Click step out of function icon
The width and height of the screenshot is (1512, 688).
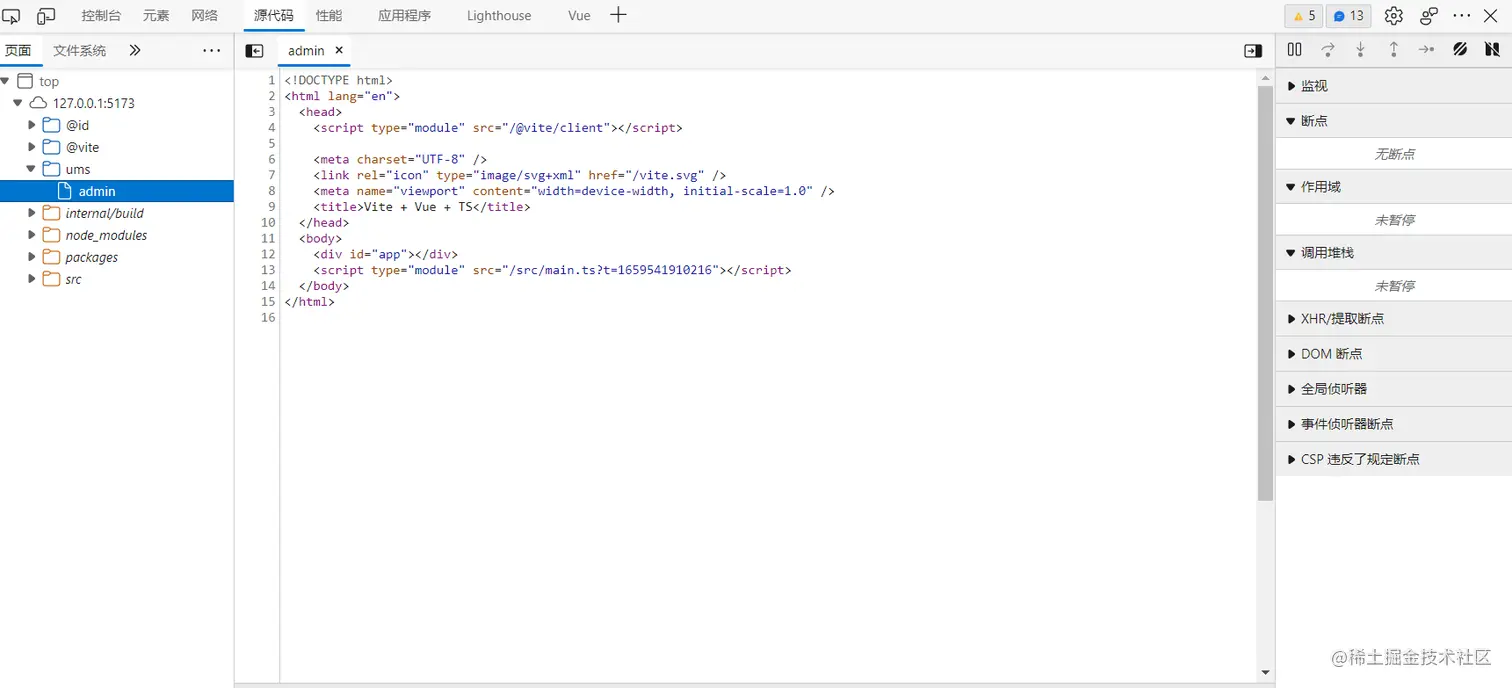pyautogui.click(x=1393, y=49)
